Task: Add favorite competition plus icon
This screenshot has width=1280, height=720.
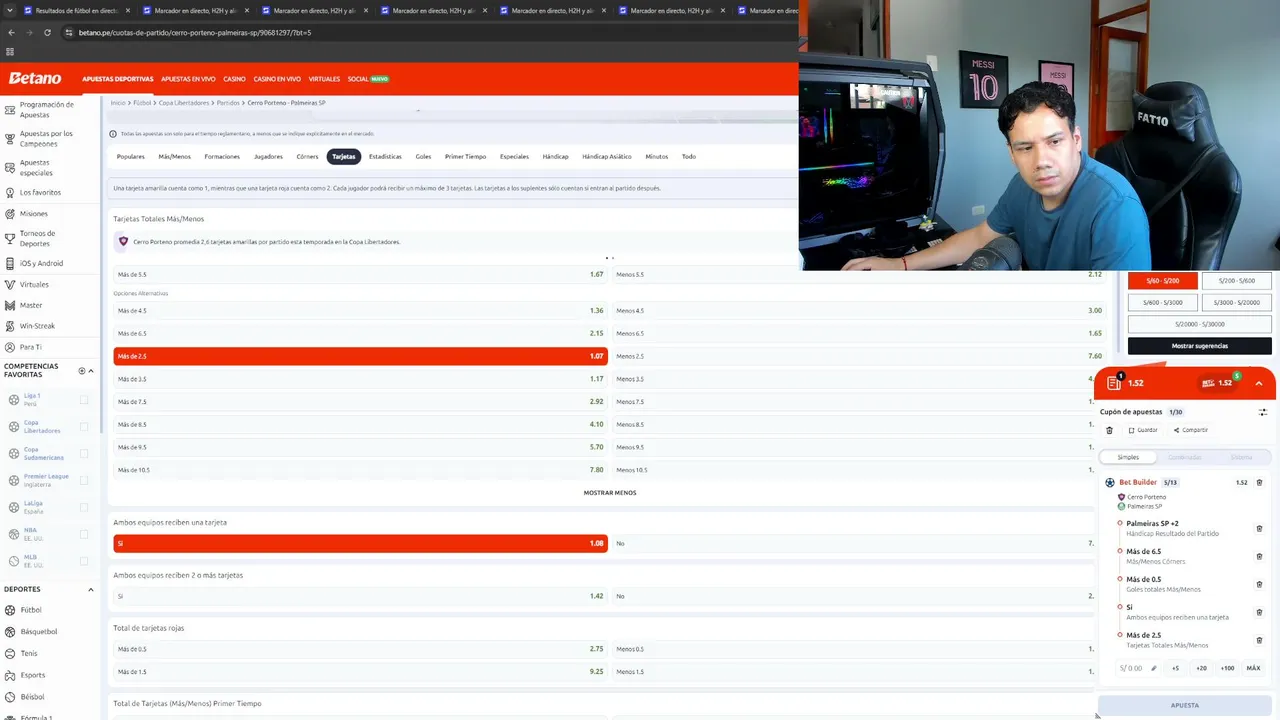Action: 82,371
